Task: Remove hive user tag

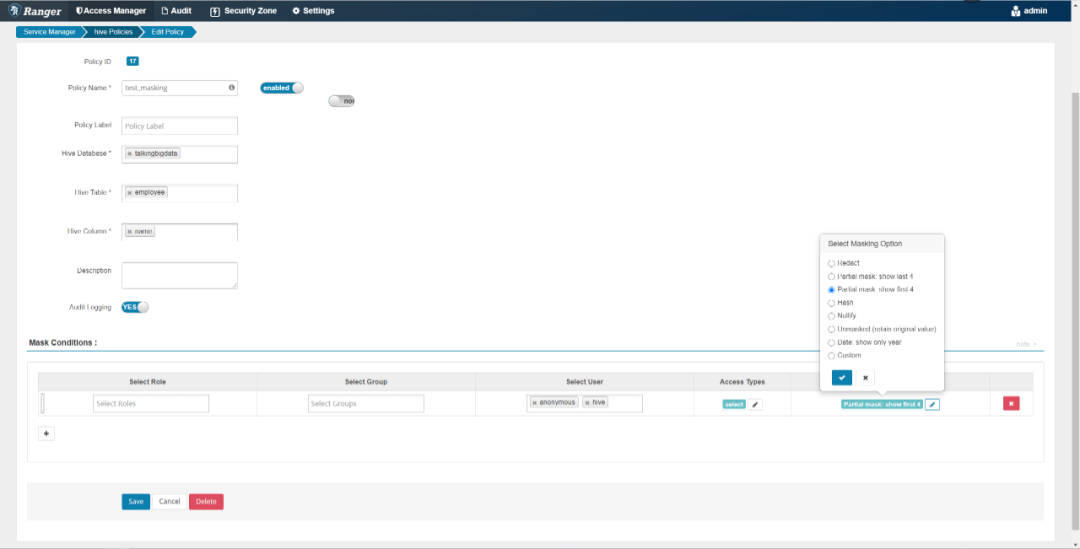Action: tap(587, 402)
